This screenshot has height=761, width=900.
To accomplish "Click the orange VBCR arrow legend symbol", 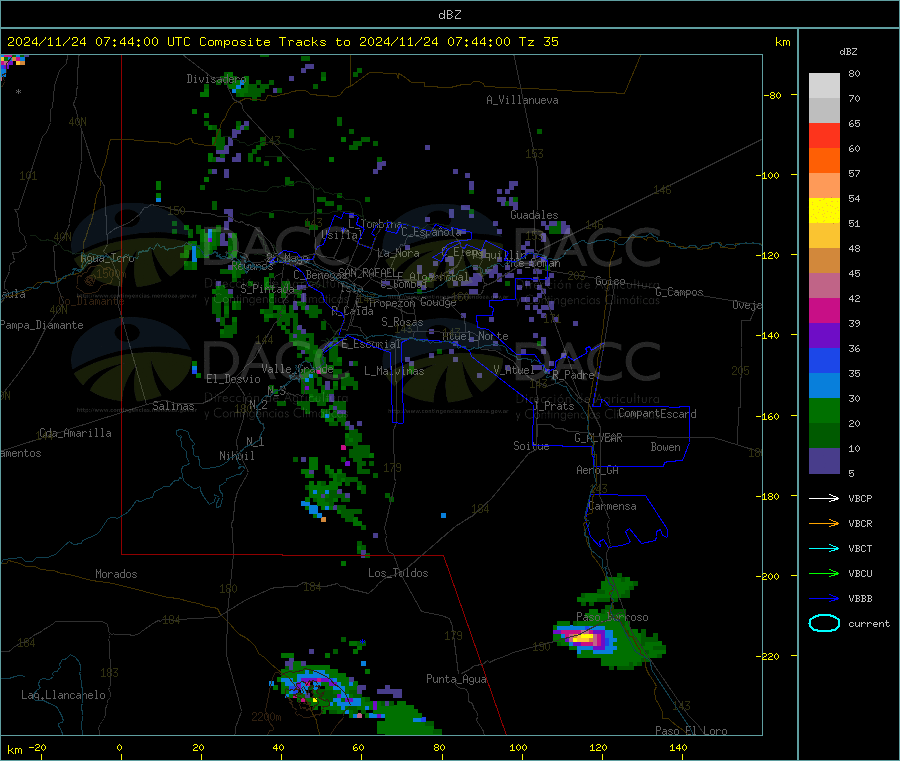I will click(824, 523).
